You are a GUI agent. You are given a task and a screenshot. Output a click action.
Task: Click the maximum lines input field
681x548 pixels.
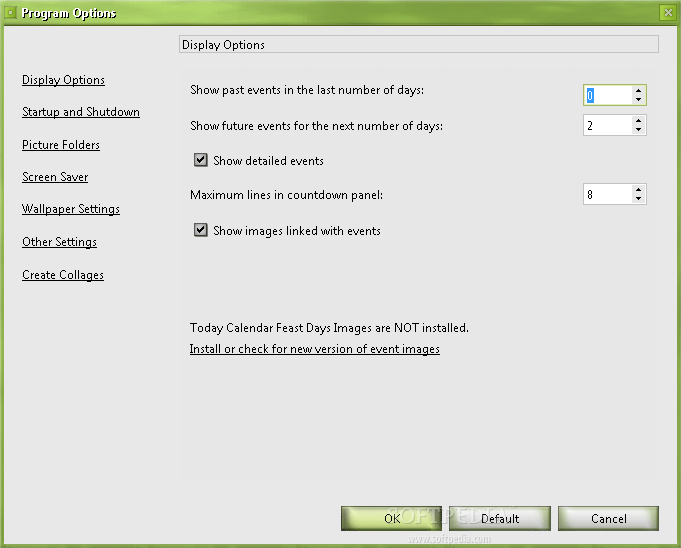coord(608,195)
